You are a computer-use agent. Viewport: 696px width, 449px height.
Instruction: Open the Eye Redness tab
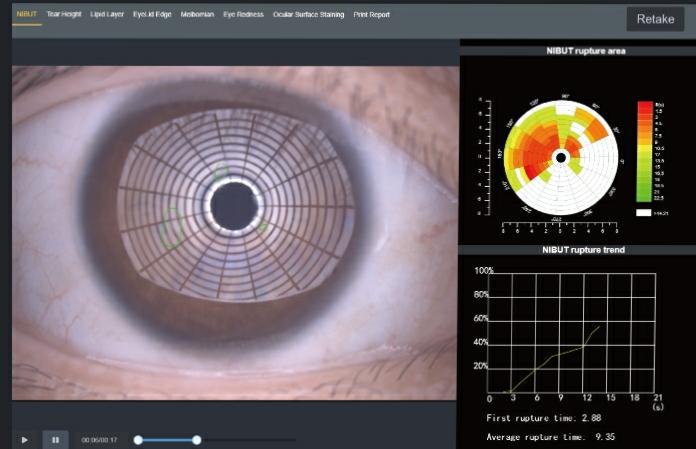tap(244, 15)
